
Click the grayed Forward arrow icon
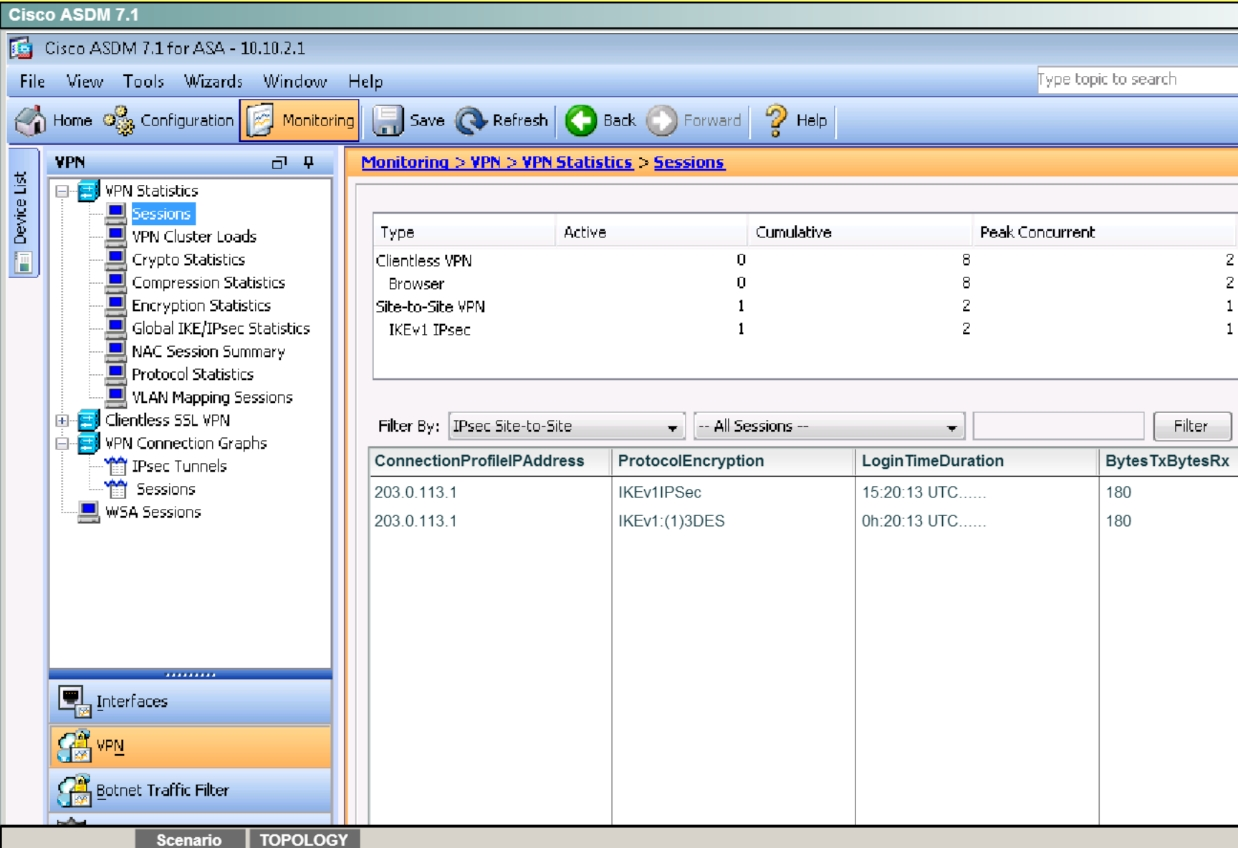[661, 121]
